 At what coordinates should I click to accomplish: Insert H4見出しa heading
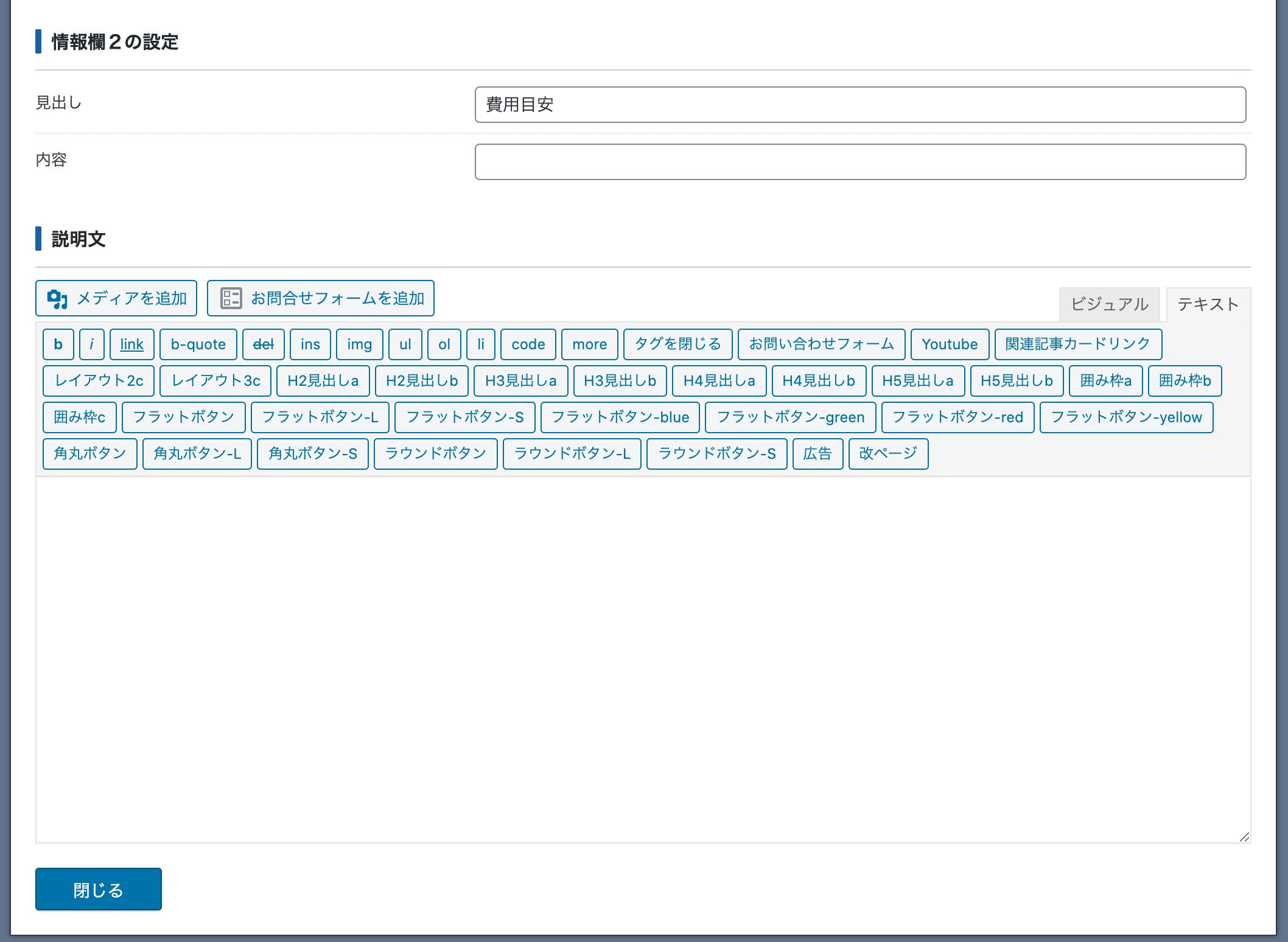(719, 381)
